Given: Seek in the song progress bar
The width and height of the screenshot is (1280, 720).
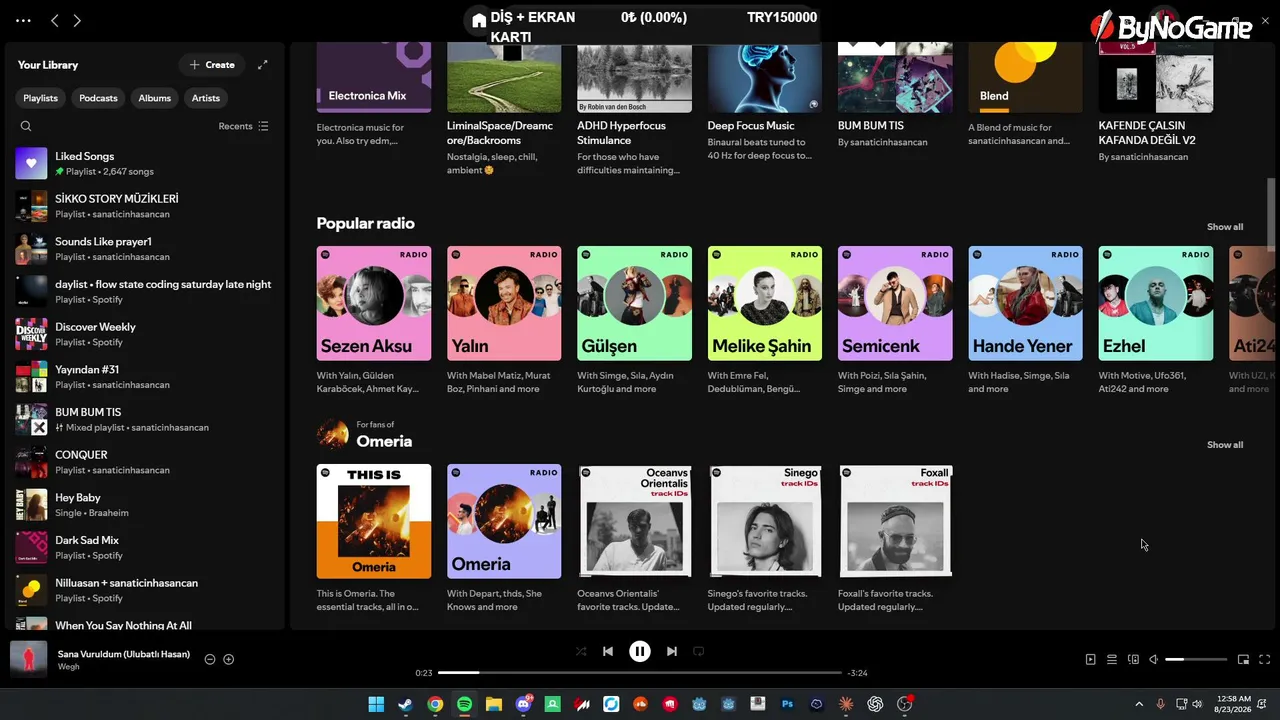Looking at the screenshot, I should click(640, 673).
